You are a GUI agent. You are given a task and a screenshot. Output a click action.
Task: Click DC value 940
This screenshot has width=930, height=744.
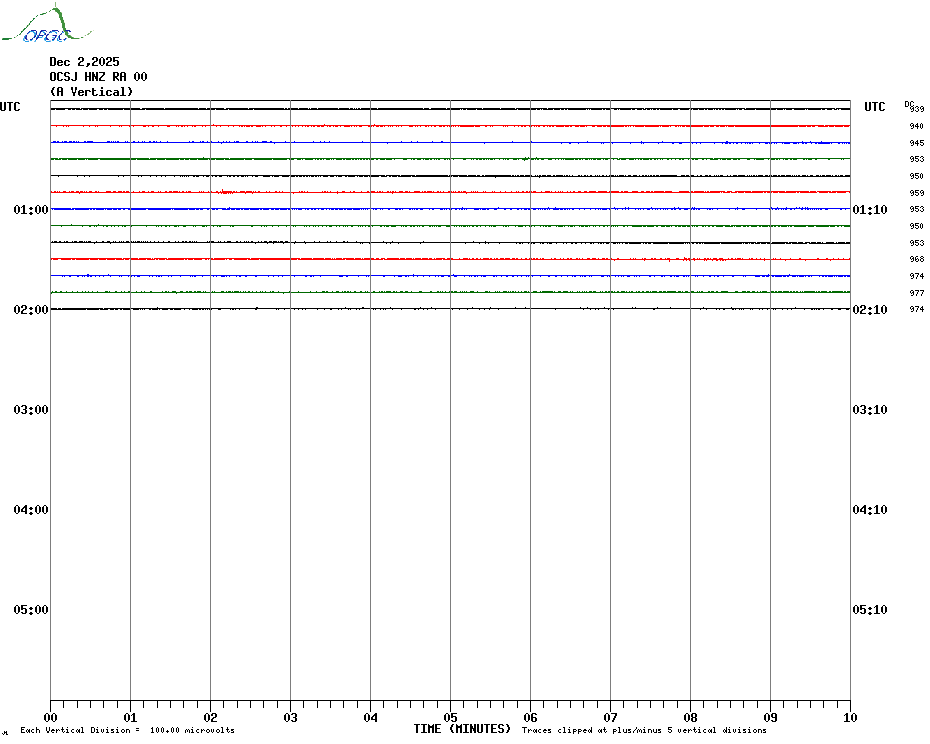(x=916, y=126)
